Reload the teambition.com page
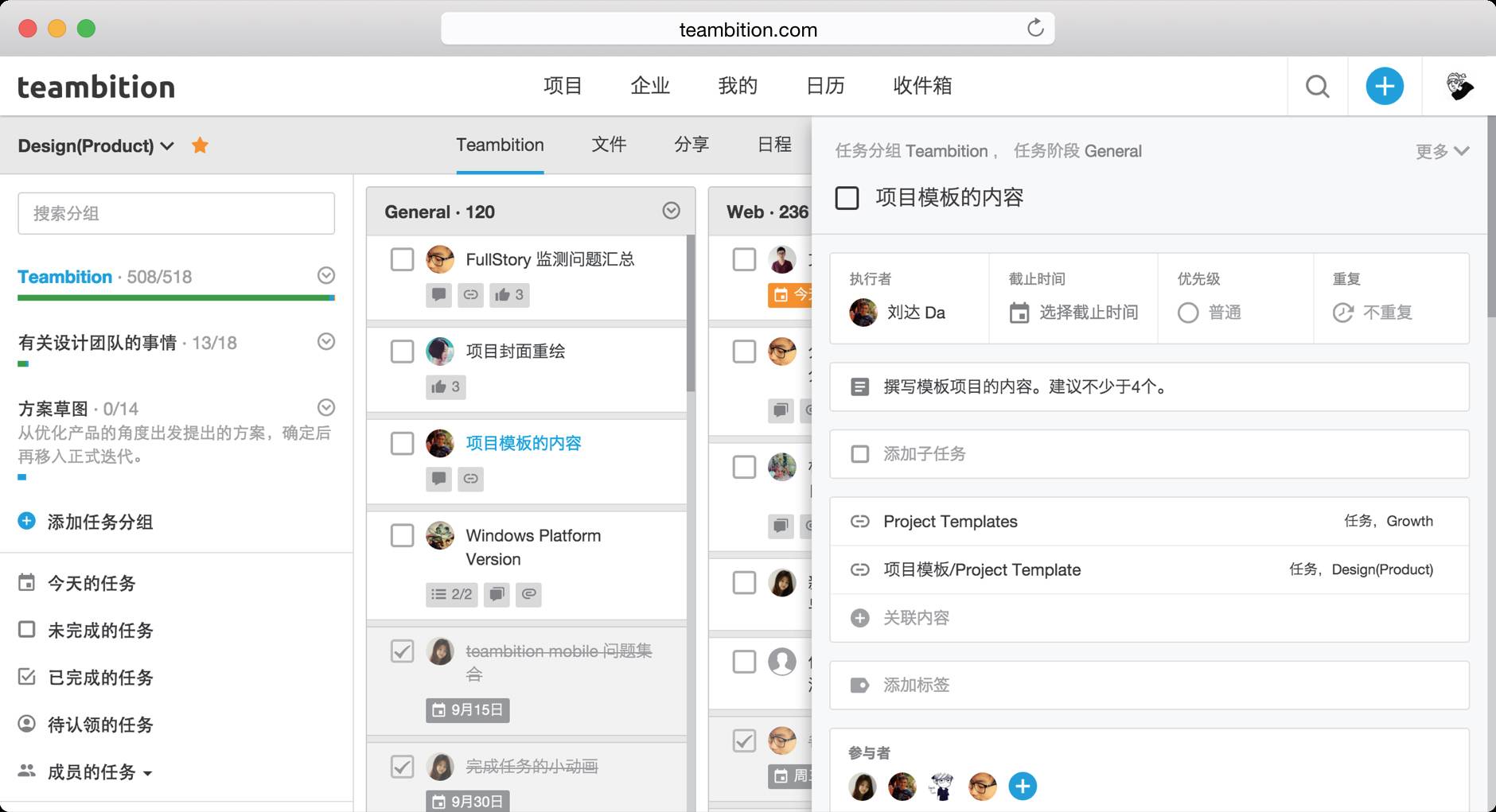Screen dimensions: 1496x812 (x=1034, y=29)
